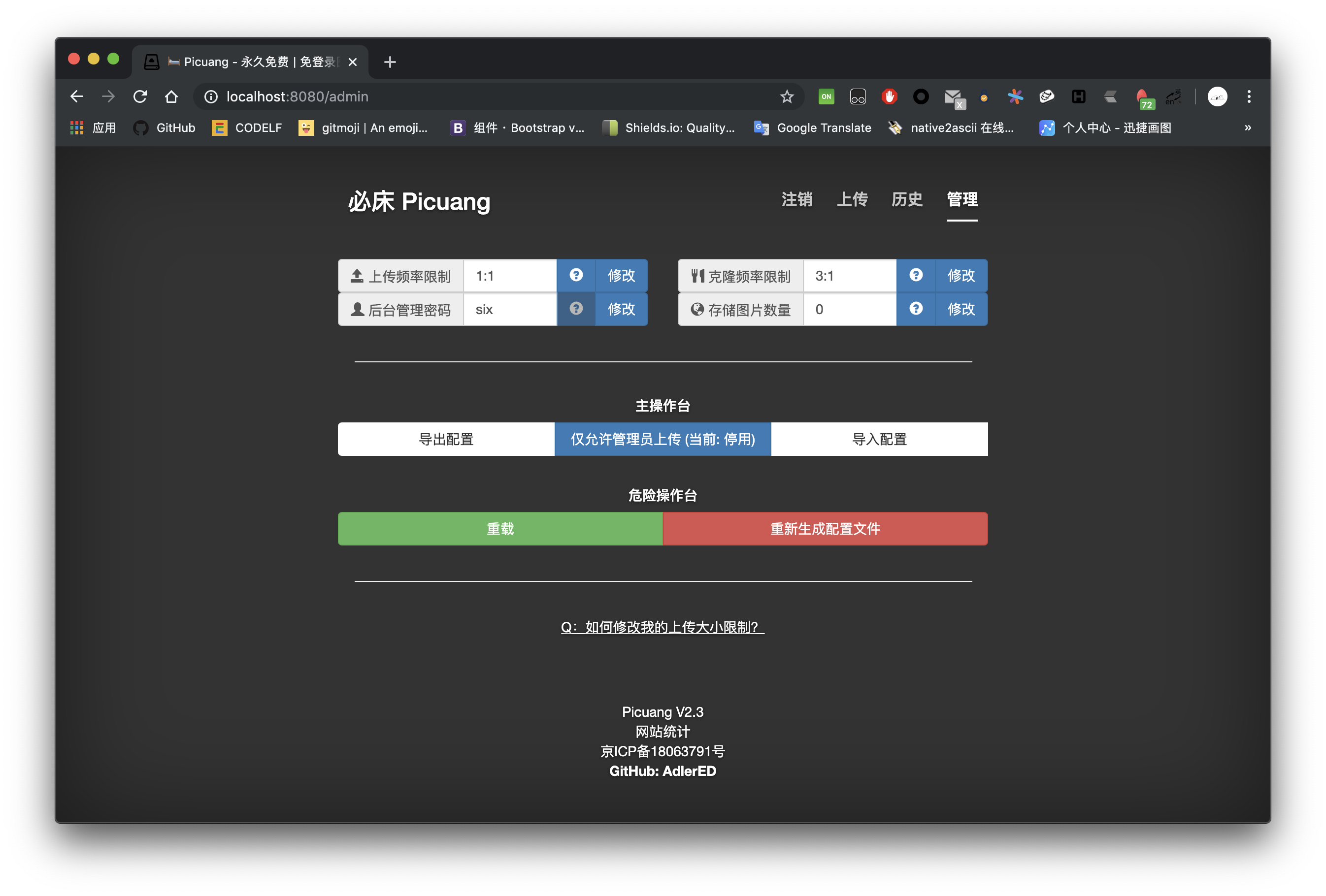Open the CODELF bookmark

247,128
